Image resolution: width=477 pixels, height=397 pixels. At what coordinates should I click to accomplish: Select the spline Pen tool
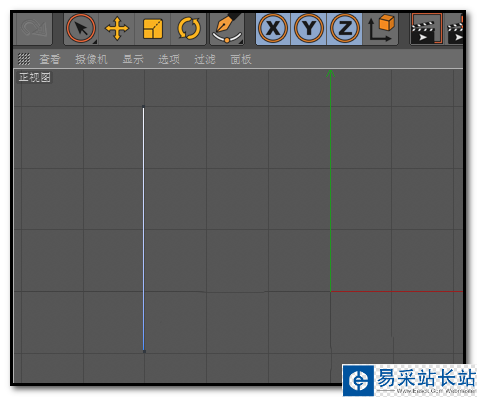[x=227, y=29]
